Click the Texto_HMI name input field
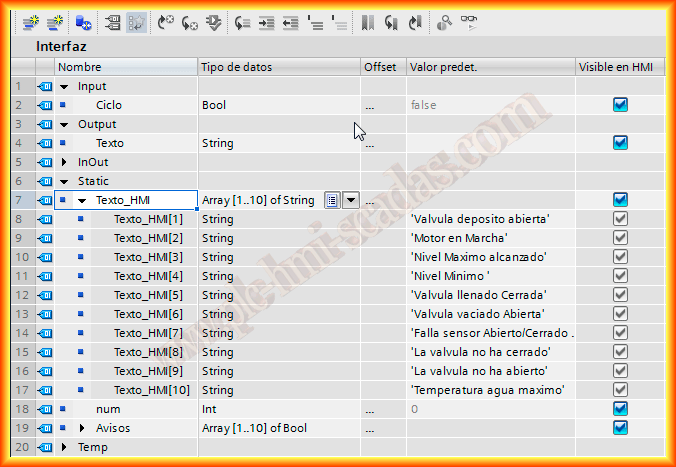Screen dimensions: 676x467 coord(140,200)
